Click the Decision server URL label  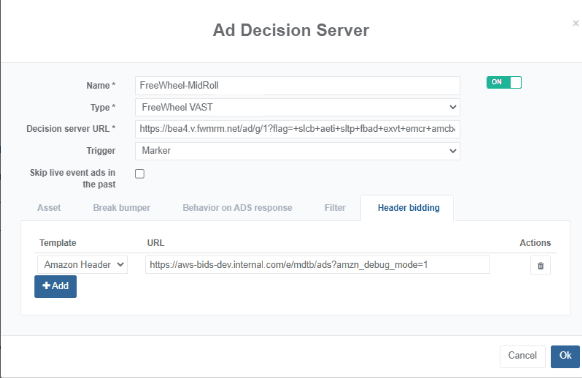pos(71,129)
